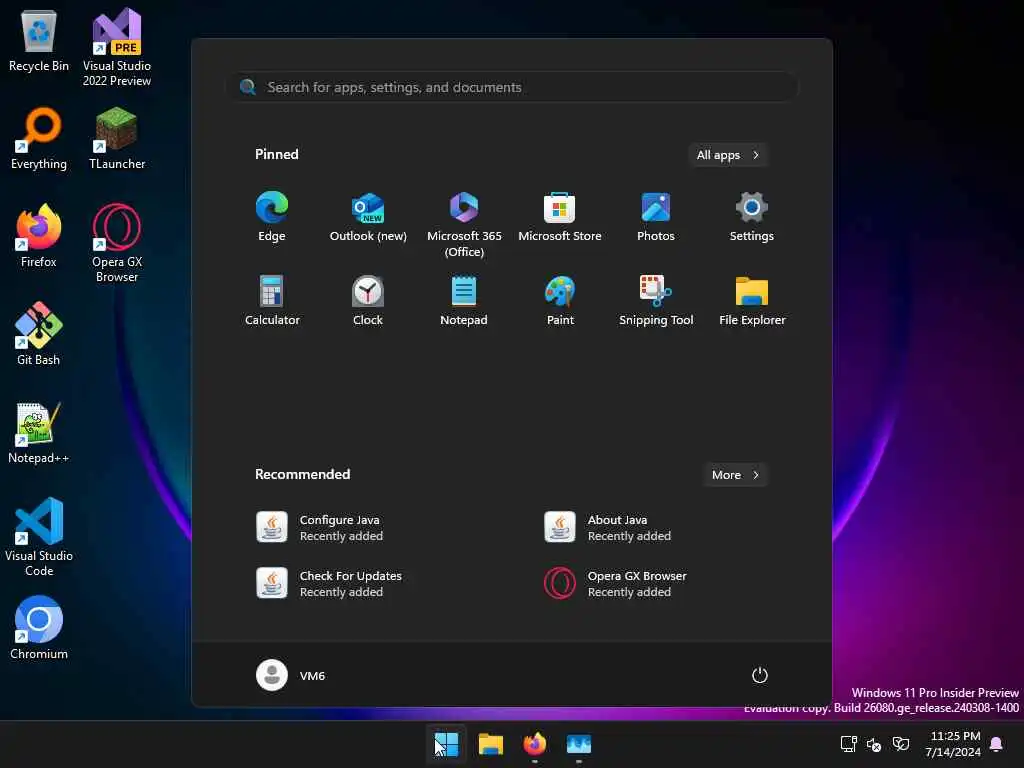Open File Explorer from the taskbar

click(x=490, y=744)
